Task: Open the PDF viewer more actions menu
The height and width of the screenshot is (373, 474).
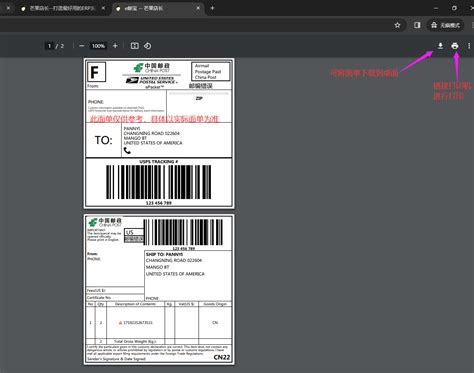Action: pos(469,46)
